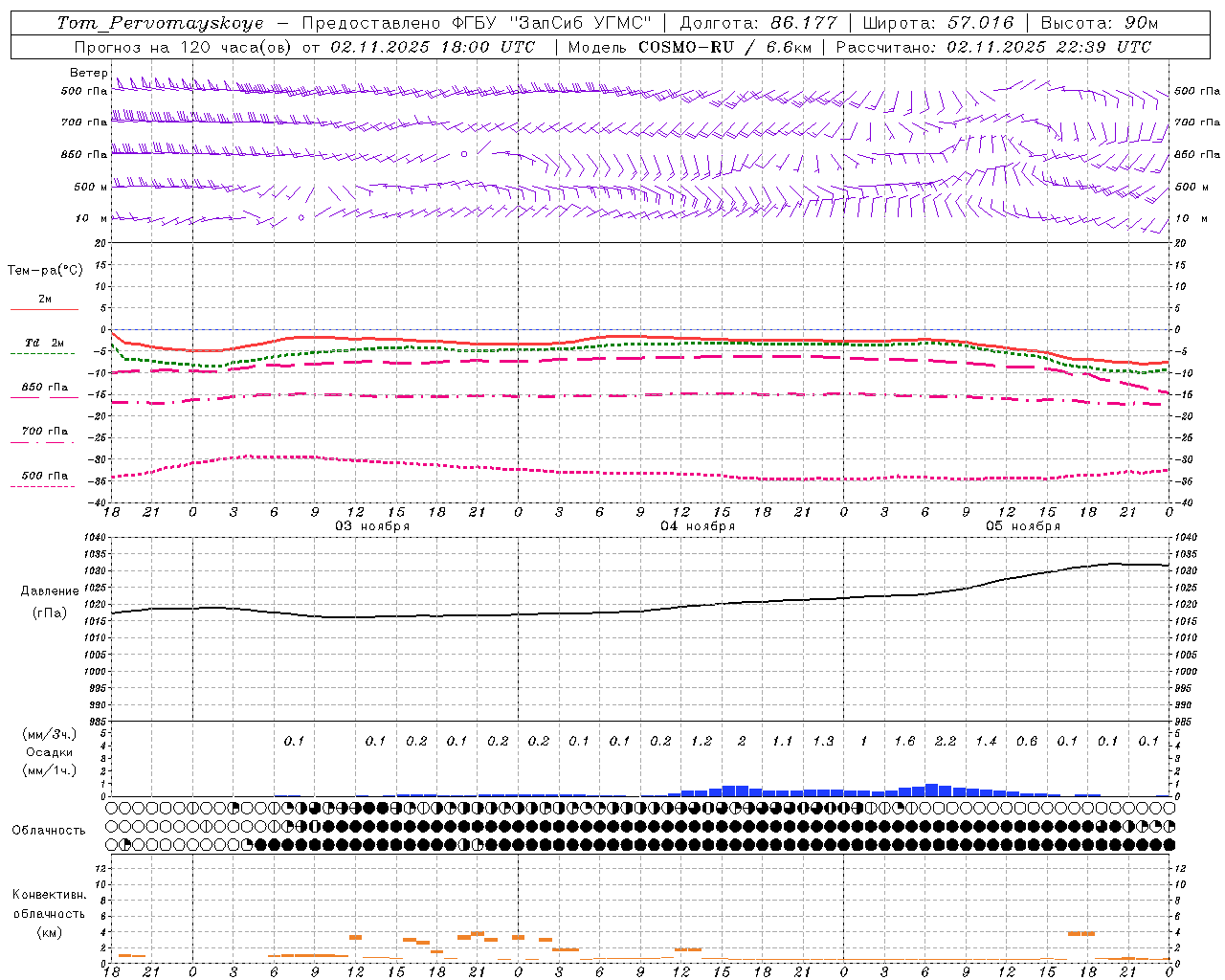The image size is (1225, 980).
Task: Select the elevation label Высота: 90м
Action: tap(1099, 23)
